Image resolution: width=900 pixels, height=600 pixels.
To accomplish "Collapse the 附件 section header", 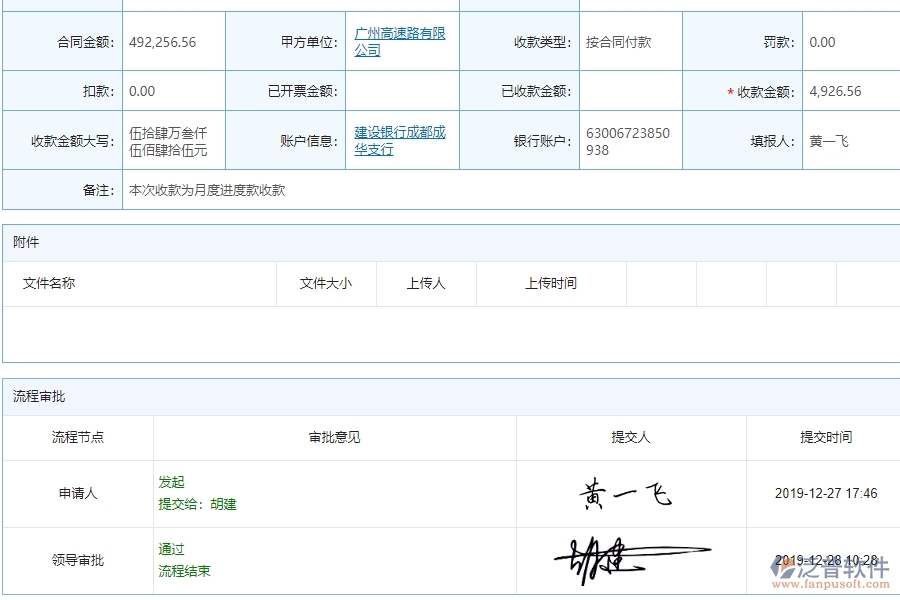I will 26,241.
